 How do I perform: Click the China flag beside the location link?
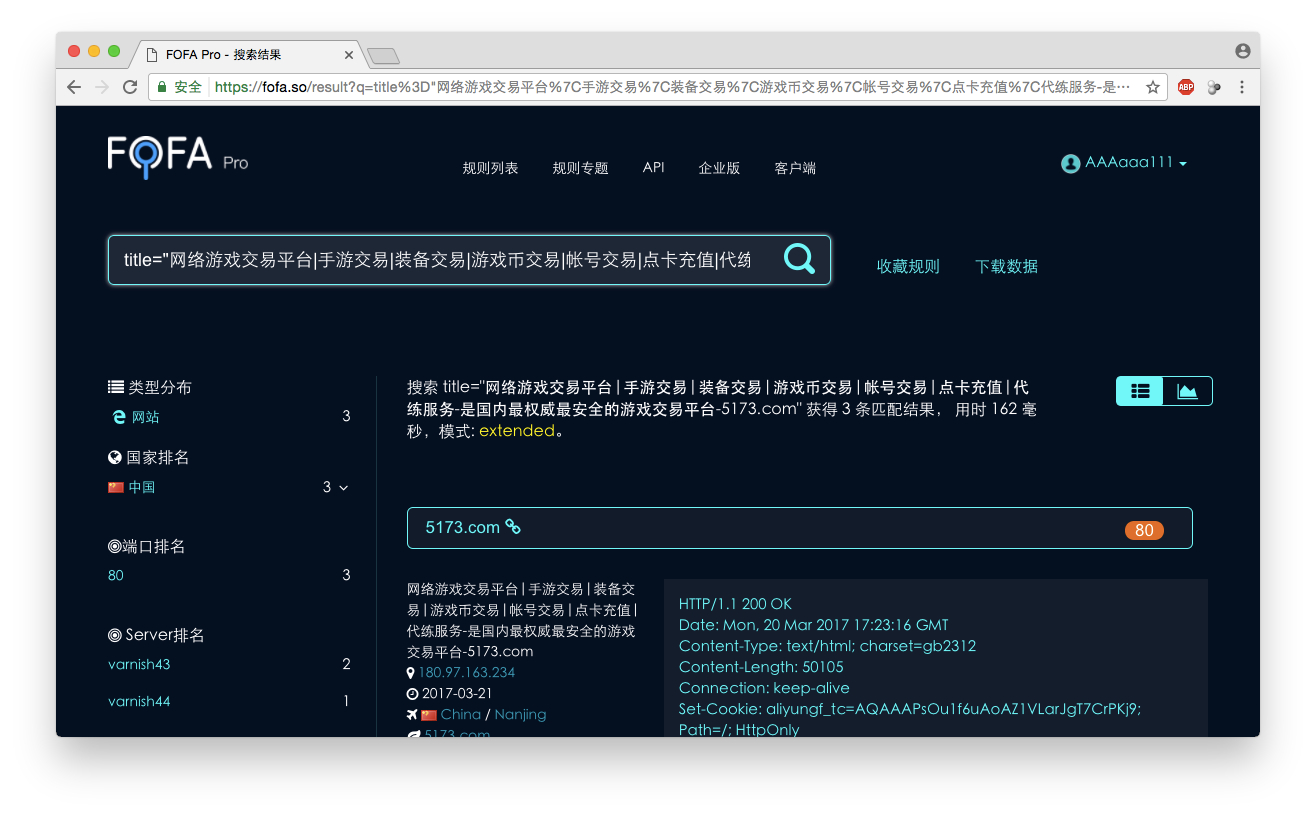tap(429, 715)
